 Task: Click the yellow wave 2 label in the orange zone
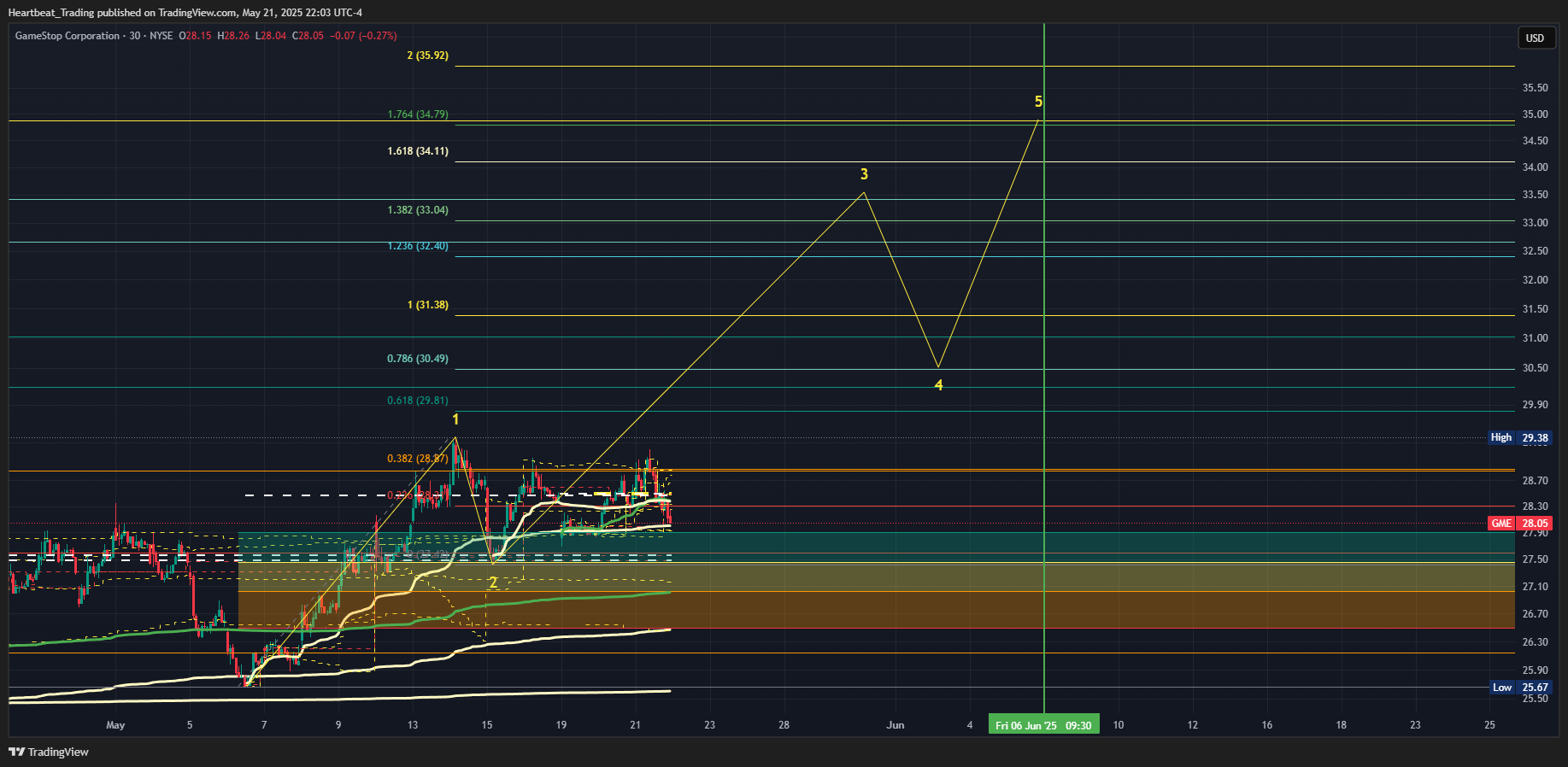tap(493, 583)
